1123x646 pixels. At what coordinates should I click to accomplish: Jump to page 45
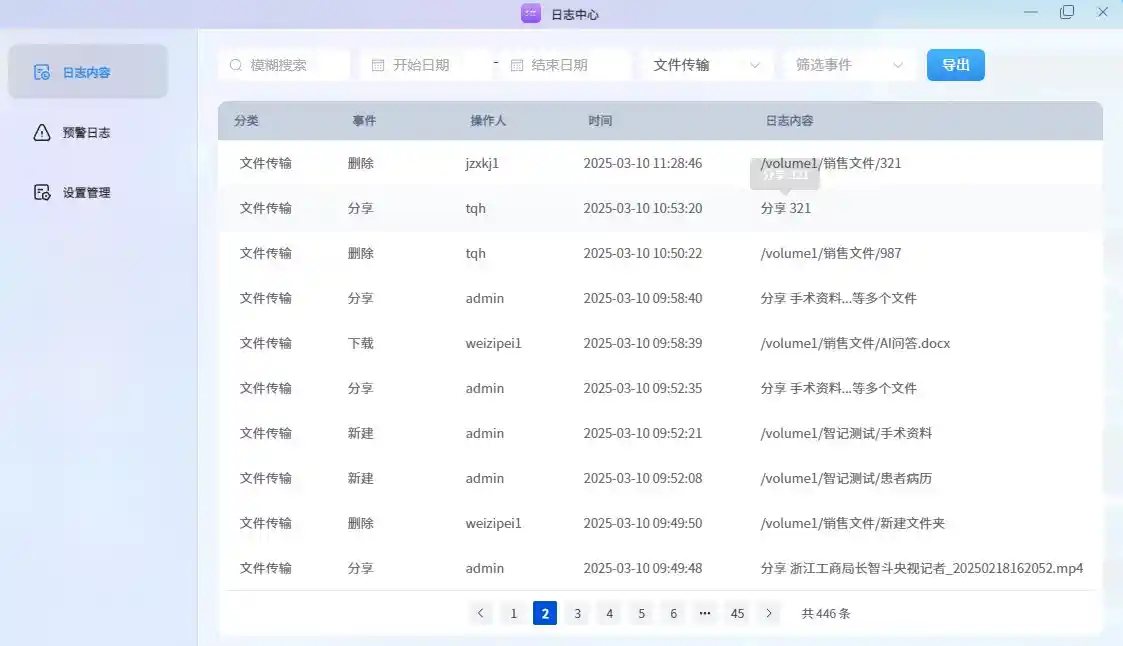[x=737, y=613]
